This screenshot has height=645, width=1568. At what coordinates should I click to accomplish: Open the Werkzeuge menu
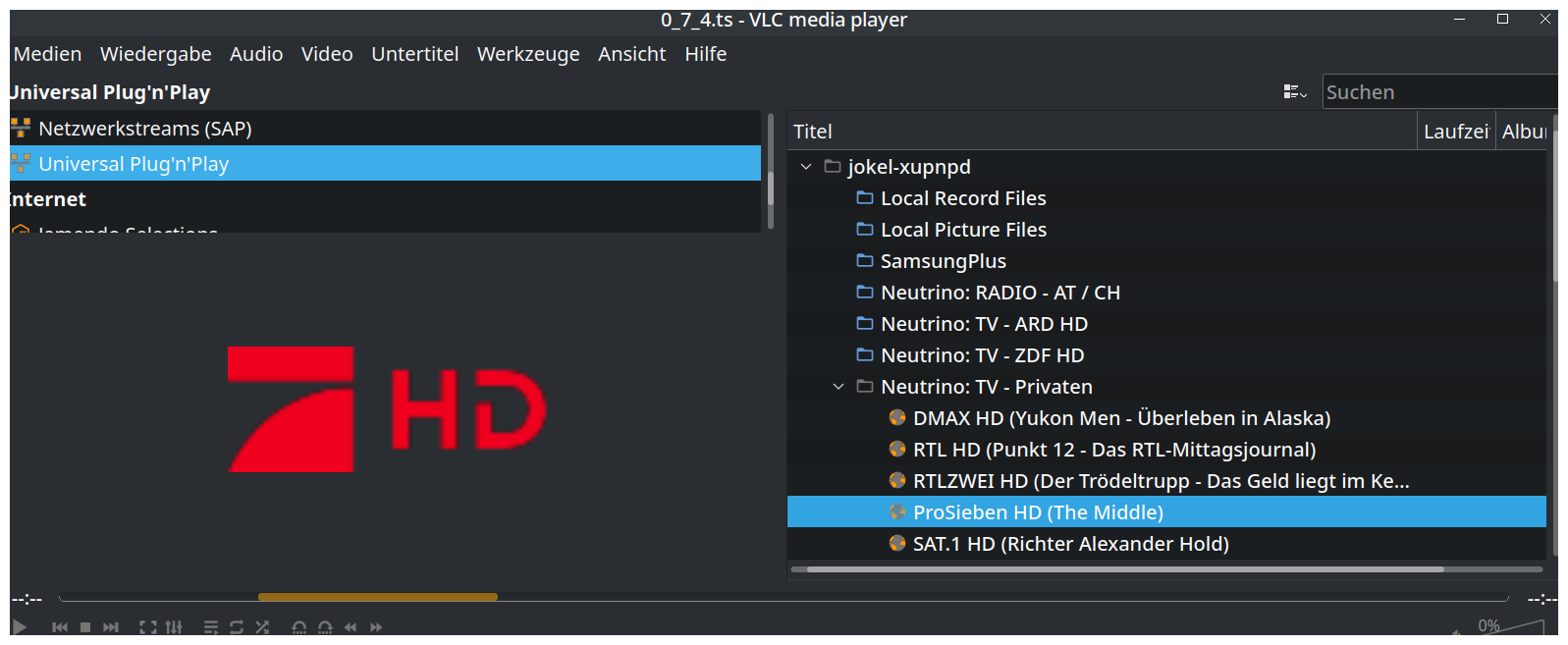528,54
